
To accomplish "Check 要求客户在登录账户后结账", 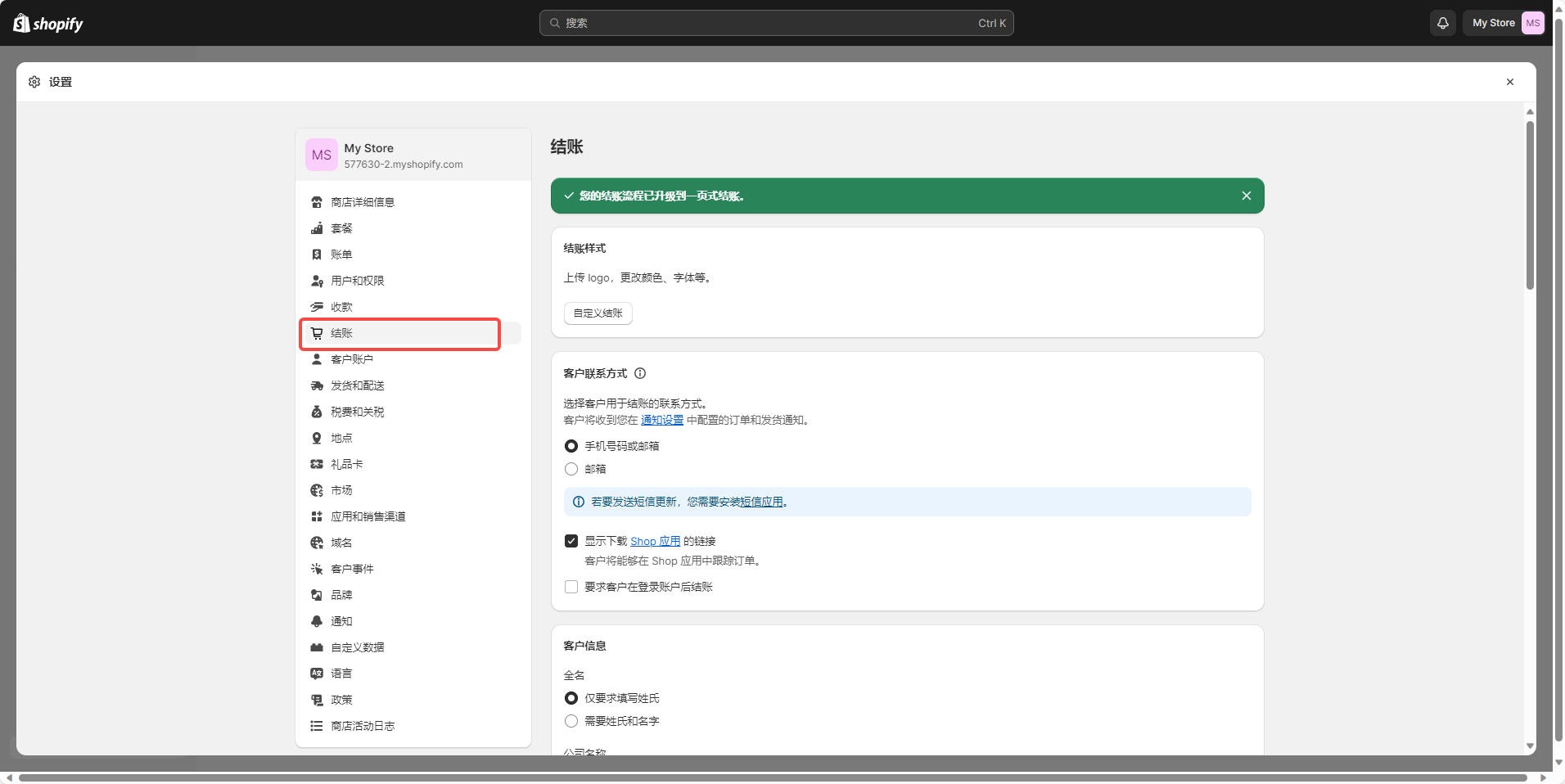I will pos(571,587).
